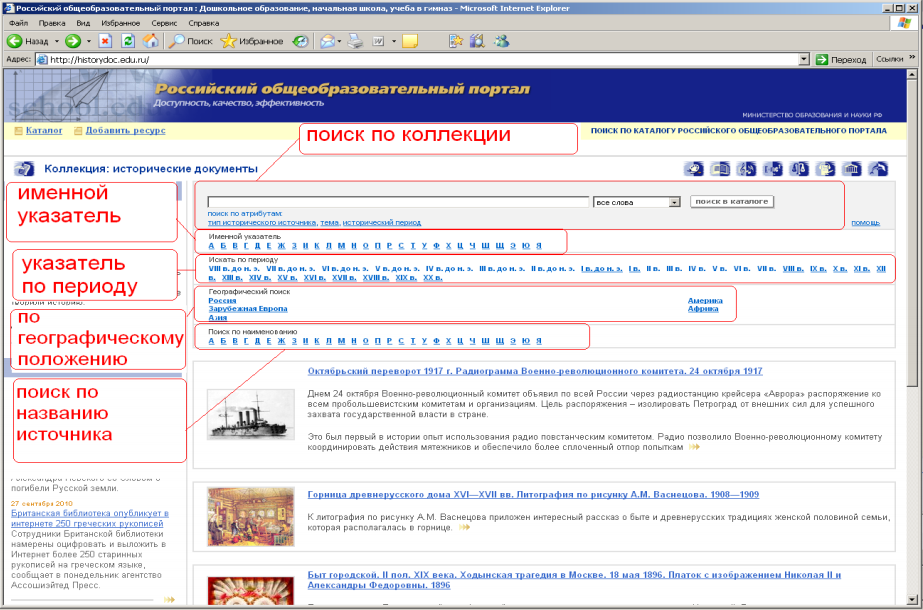
Task: Open the dolphin collection icon
Action: pos(878,169)
